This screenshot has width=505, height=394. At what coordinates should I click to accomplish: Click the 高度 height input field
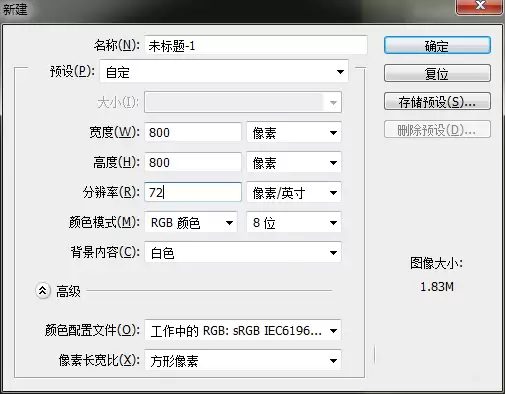pos(193,162)
